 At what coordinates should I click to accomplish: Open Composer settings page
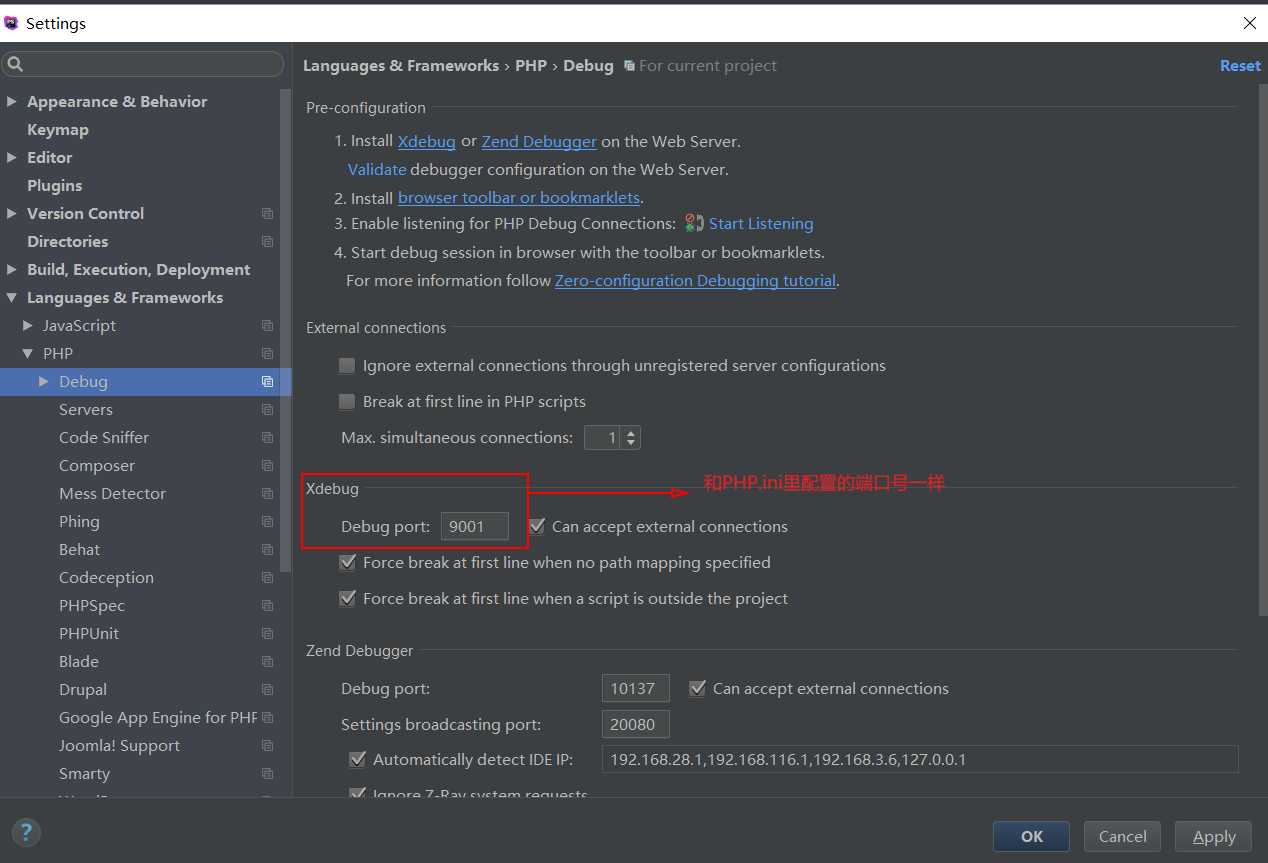pos(97,465)
